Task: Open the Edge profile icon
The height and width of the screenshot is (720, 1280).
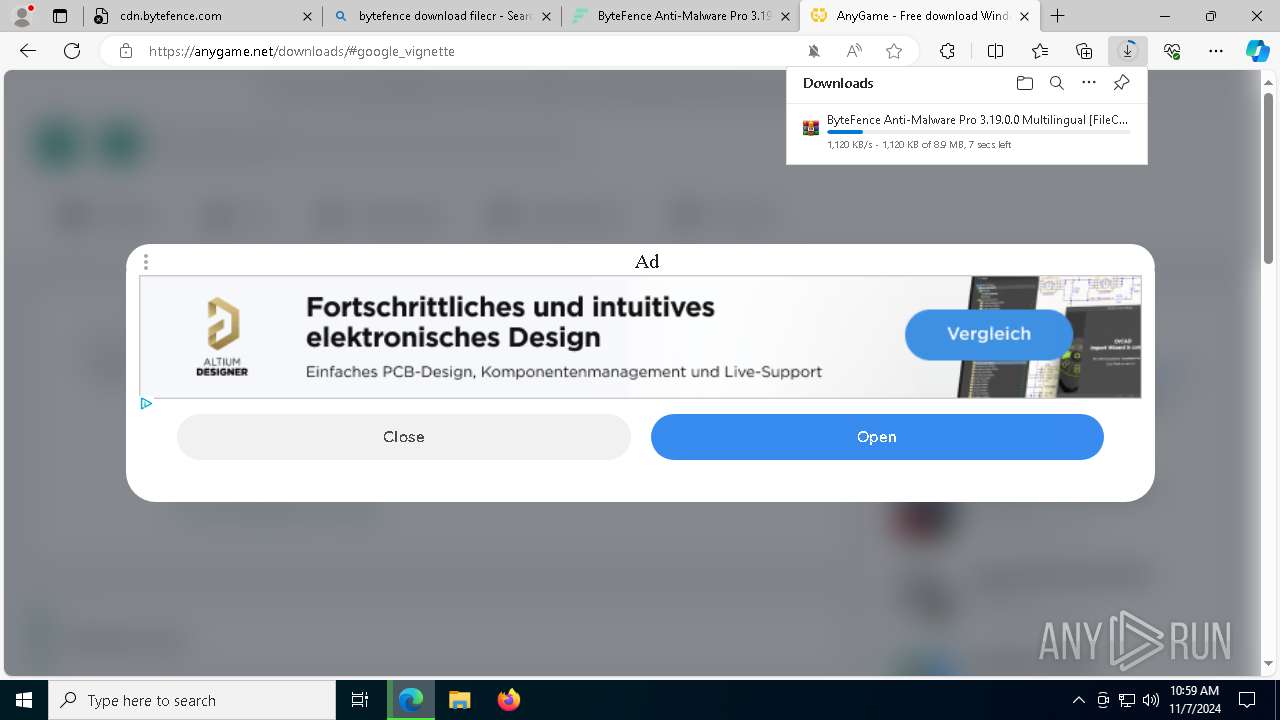Action: click(x=21, y=15)
